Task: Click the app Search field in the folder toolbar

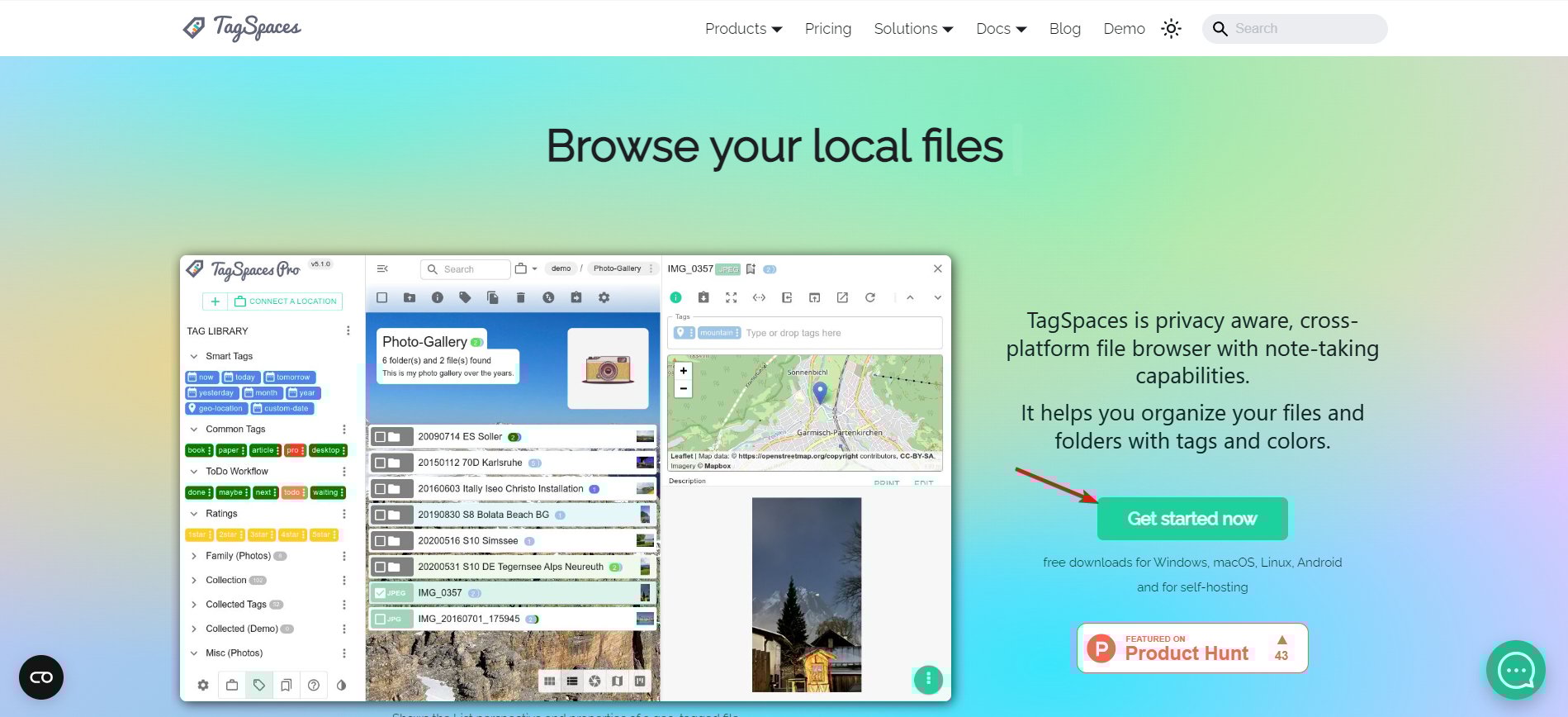Action: 465,269
